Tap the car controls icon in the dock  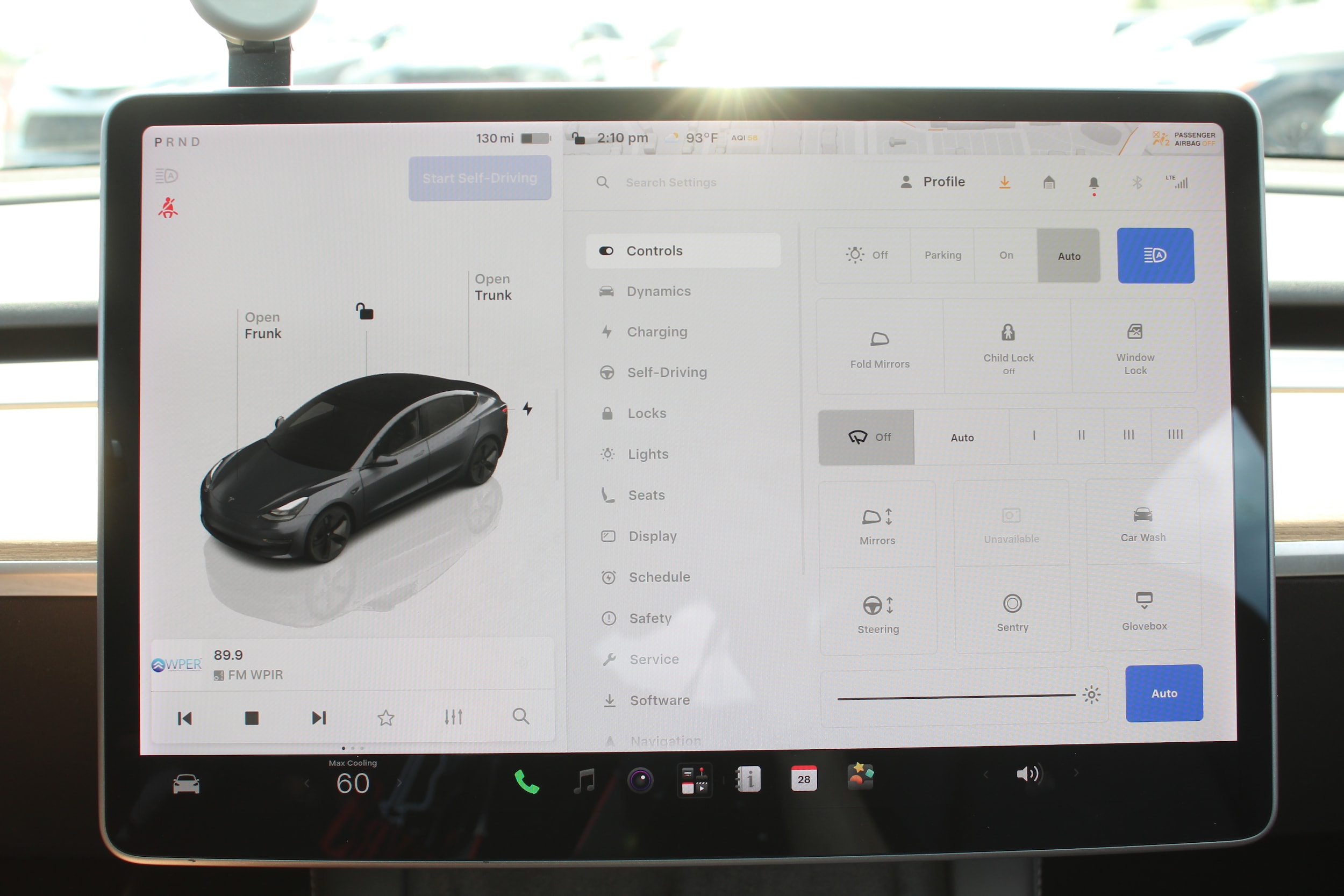(x=185, y=784)
